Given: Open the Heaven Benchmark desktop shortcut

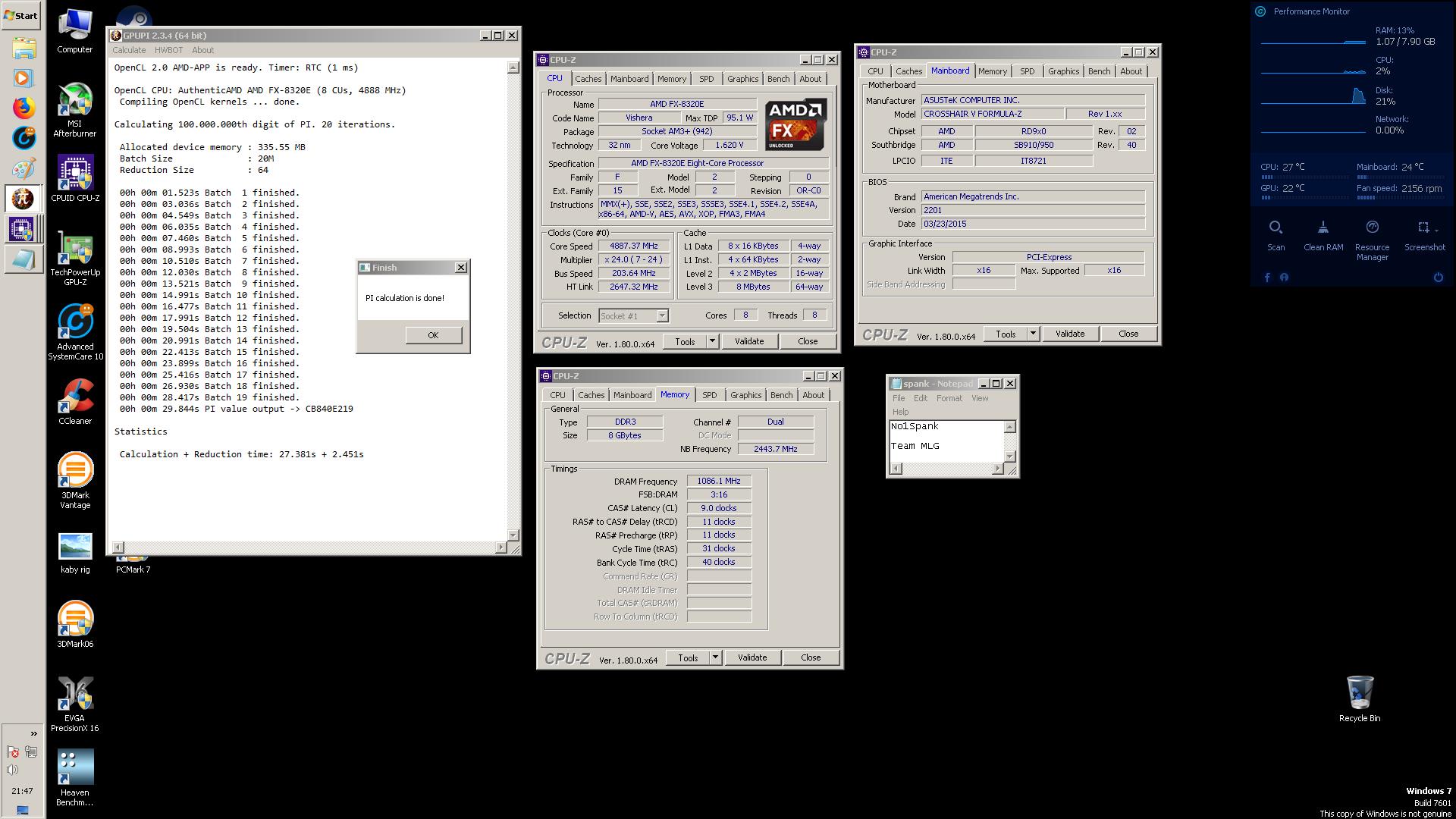Looking at the screenshot, I should (x=75, y=778).
